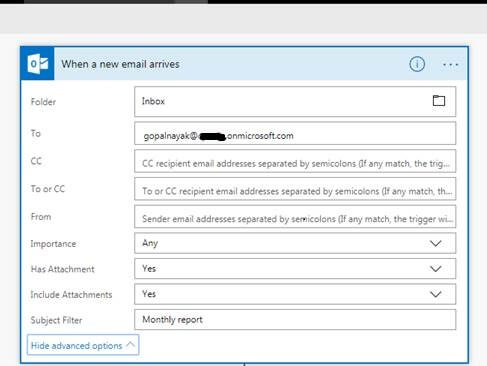487x366 pixels.
Task: Click the 'Importance' label
Action: 53,244
